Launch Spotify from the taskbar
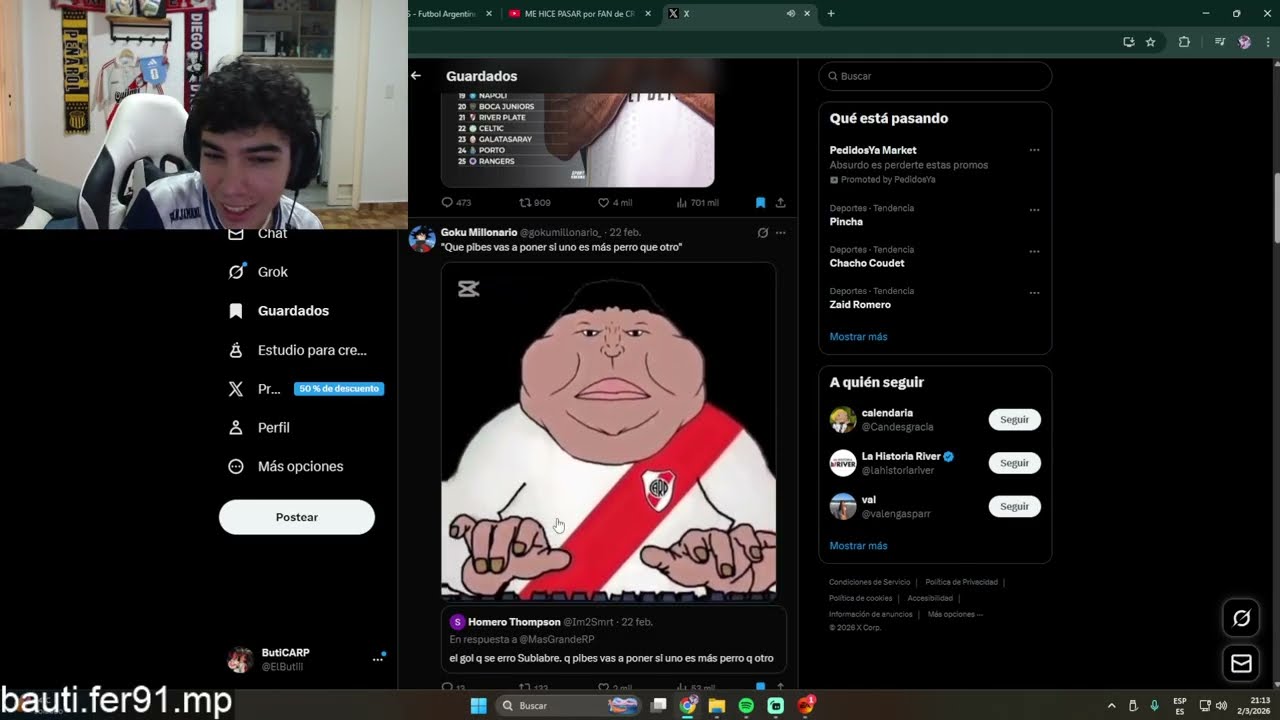The height and width of the screenshot is (720, 1280). [x=746, y=706]
